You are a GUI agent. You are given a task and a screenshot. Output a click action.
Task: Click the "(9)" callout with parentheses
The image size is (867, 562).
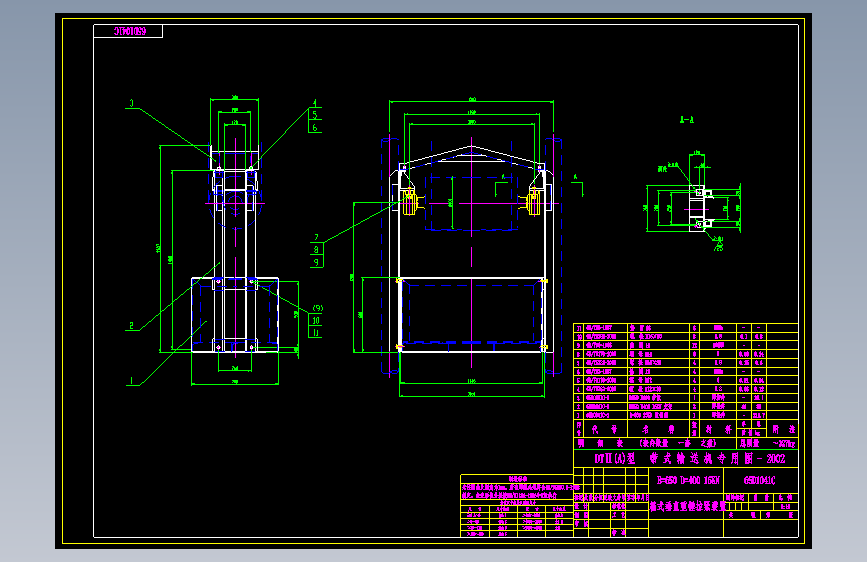point(318,308)
